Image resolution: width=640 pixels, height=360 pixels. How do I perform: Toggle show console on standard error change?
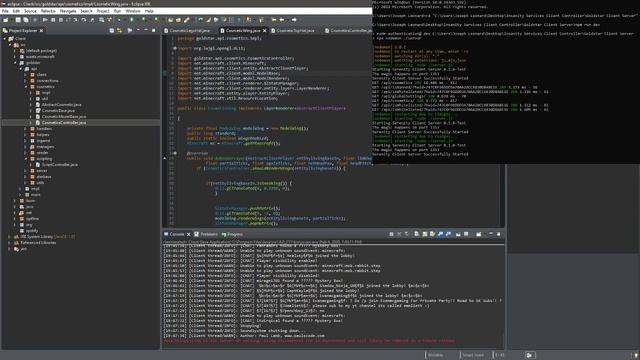(x=448, y=234)
